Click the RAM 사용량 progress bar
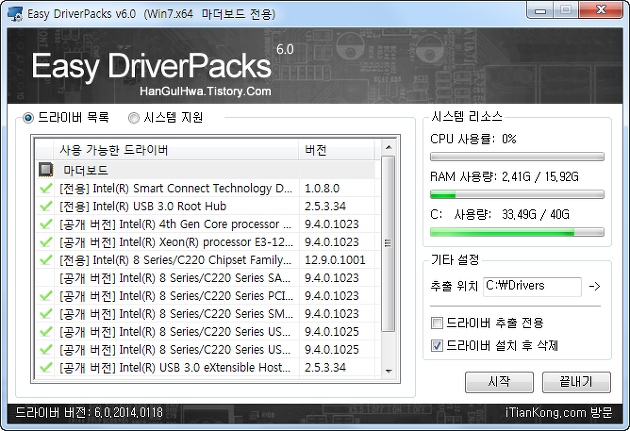Screen dimensions: 630x431 pyautogui.click(x=517, y=194)
